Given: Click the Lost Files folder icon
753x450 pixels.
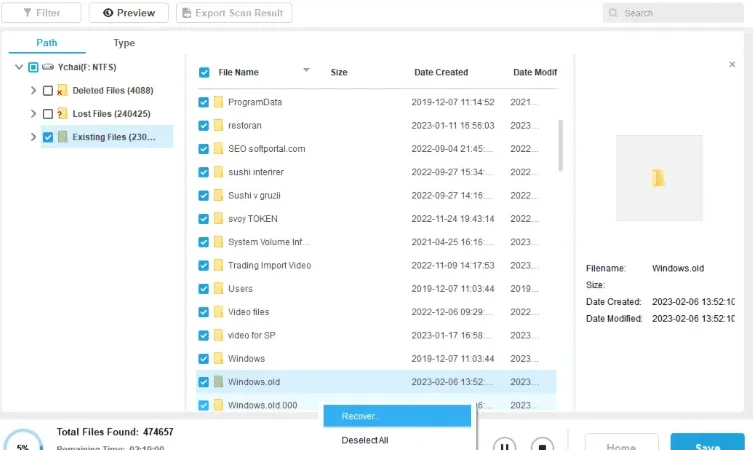Looking at the screenshot, I should tap(62, 114).
